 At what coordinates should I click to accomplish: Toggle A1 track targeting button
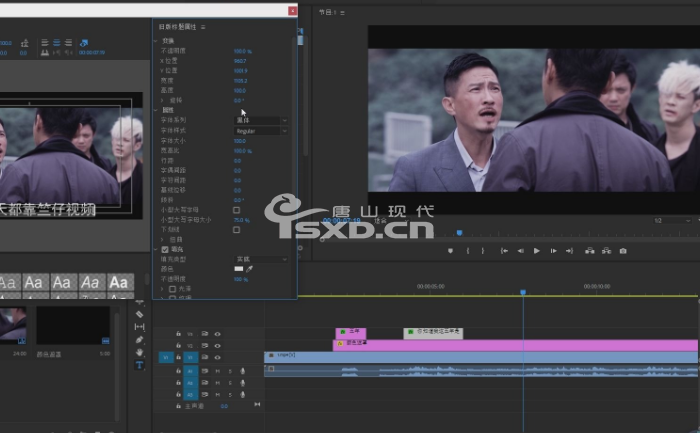click(191, 371)
